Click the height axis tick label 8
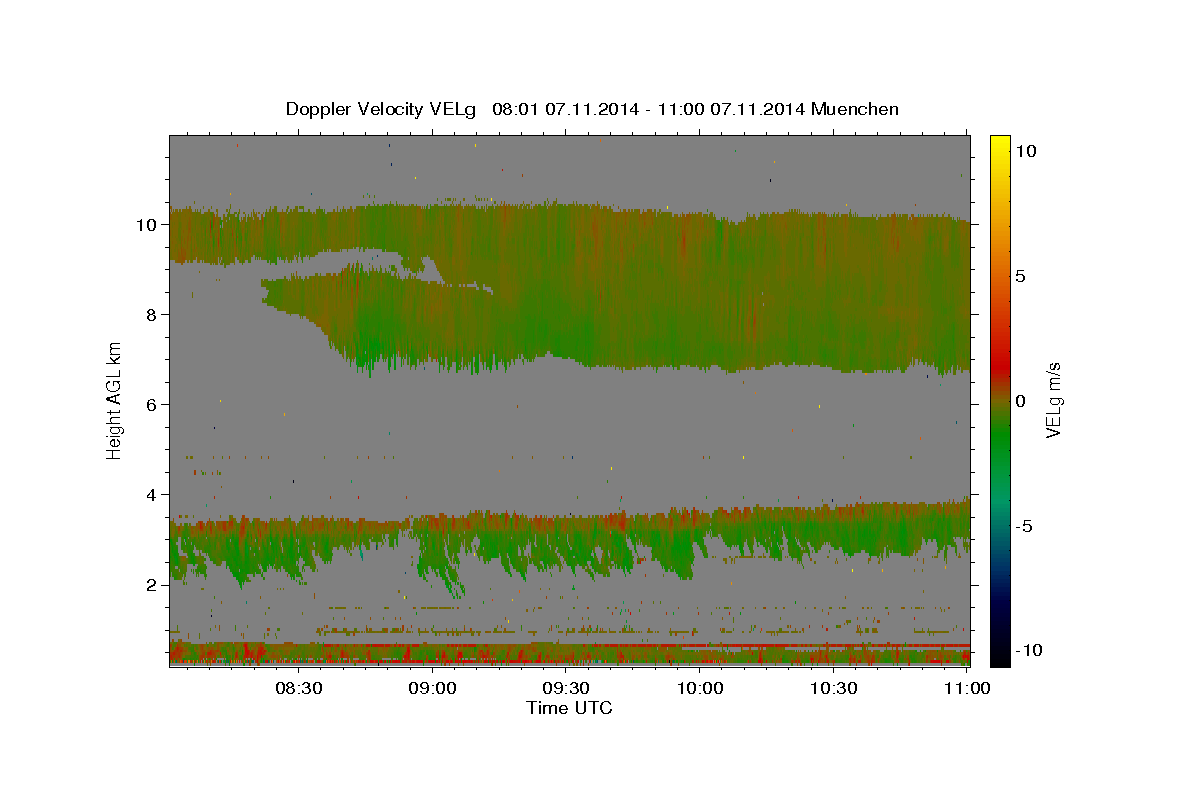Screen dimensions: 1200x800 click(x=152, y=315)
